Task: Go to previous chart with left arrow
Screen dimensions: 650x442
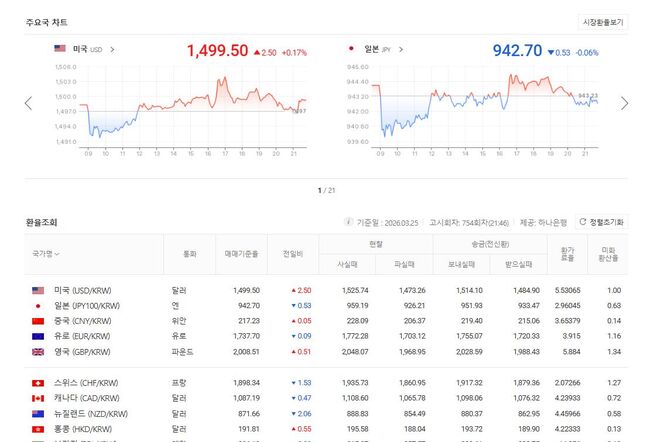Action: (28, 103)
